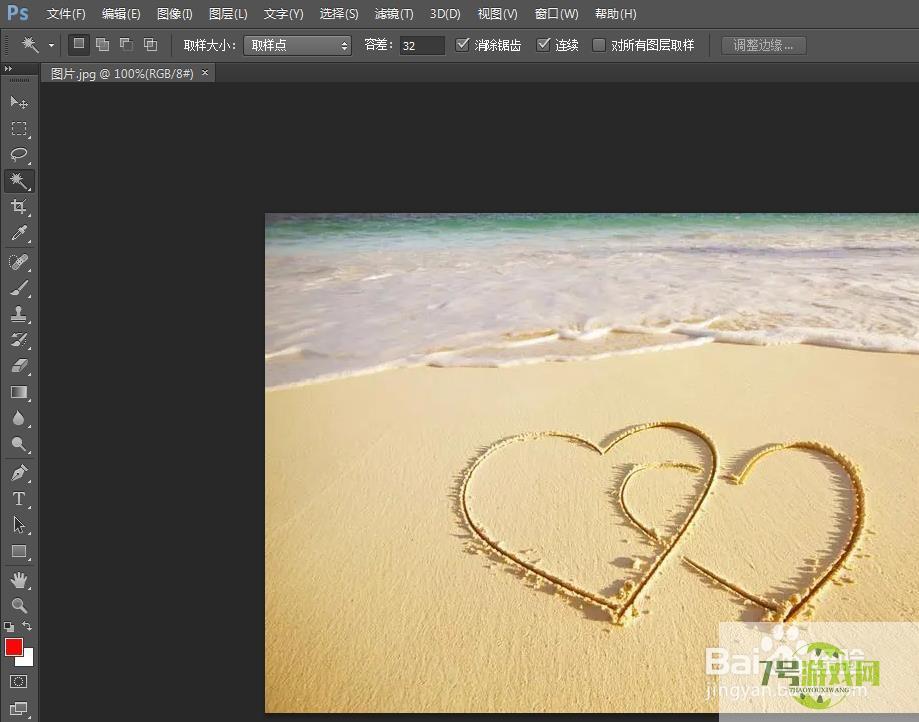Open the red foreground color swatch
Image resolution: width=919 pixels, height=722 pixels.
click(13, 646)
